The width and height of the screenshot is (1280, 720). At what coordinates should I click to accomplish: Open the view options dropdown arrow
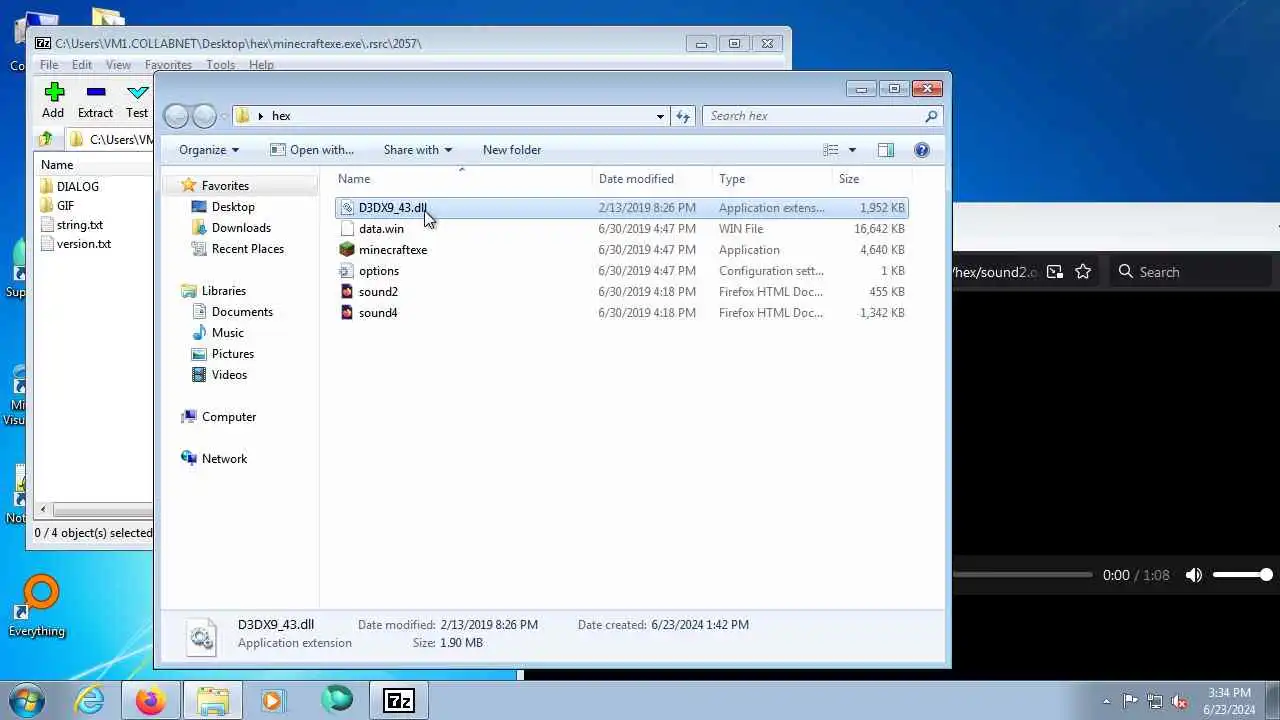click(852, 150)
